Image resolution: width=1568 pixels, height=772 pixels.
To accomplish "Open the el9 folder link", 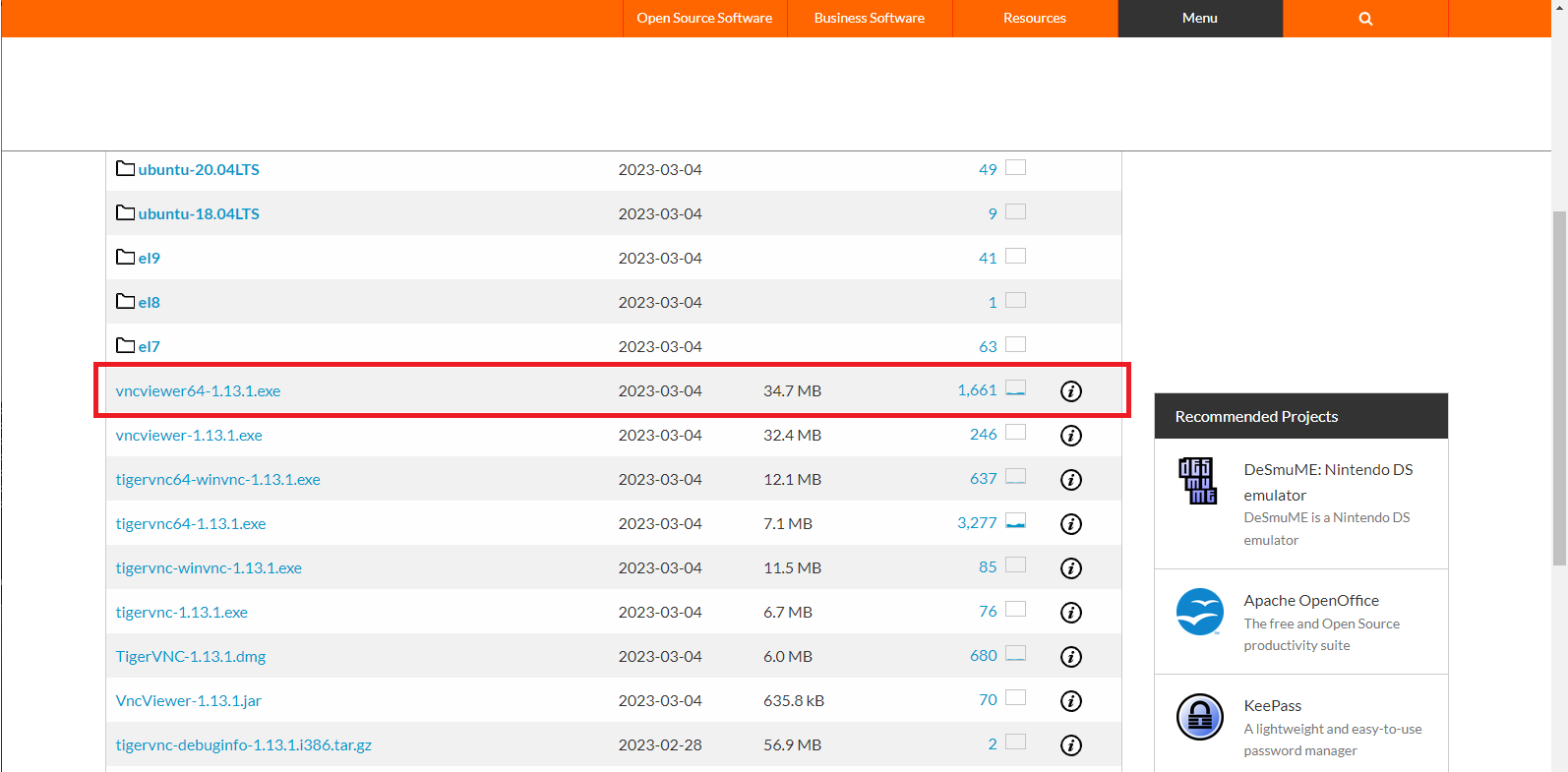I will 149,259.
